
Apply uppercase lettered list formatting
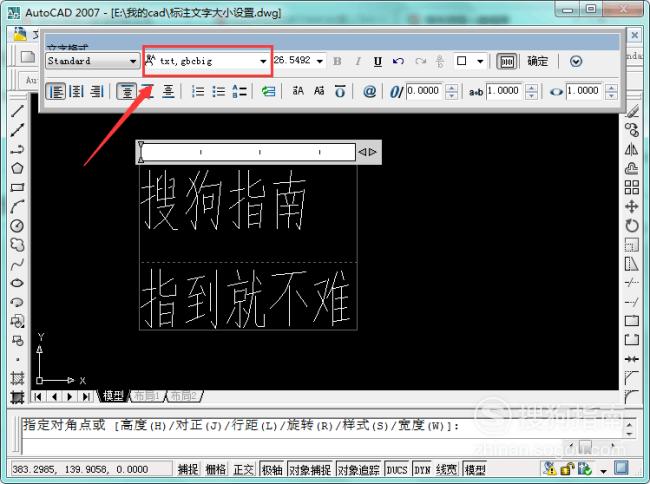[239, 91]
